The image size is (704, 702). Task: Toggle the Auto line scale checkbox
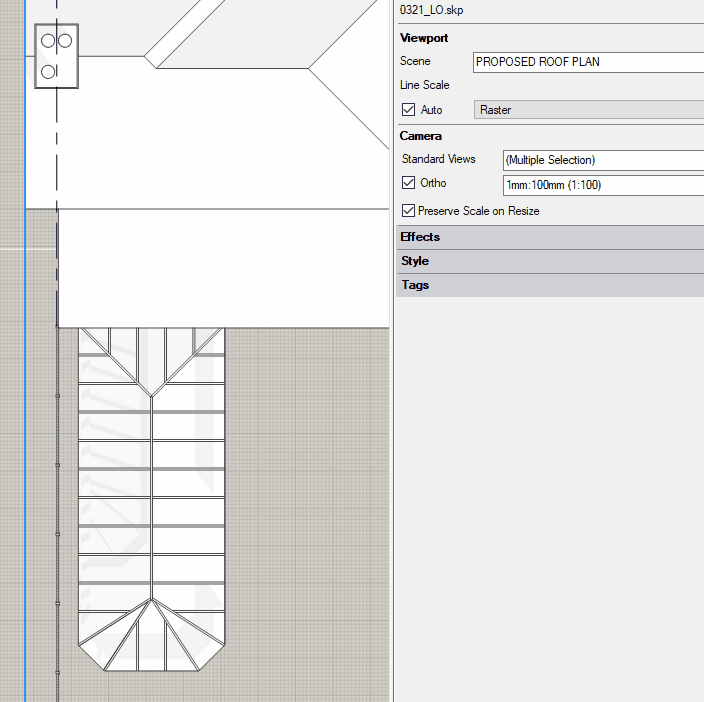[408, 110]
